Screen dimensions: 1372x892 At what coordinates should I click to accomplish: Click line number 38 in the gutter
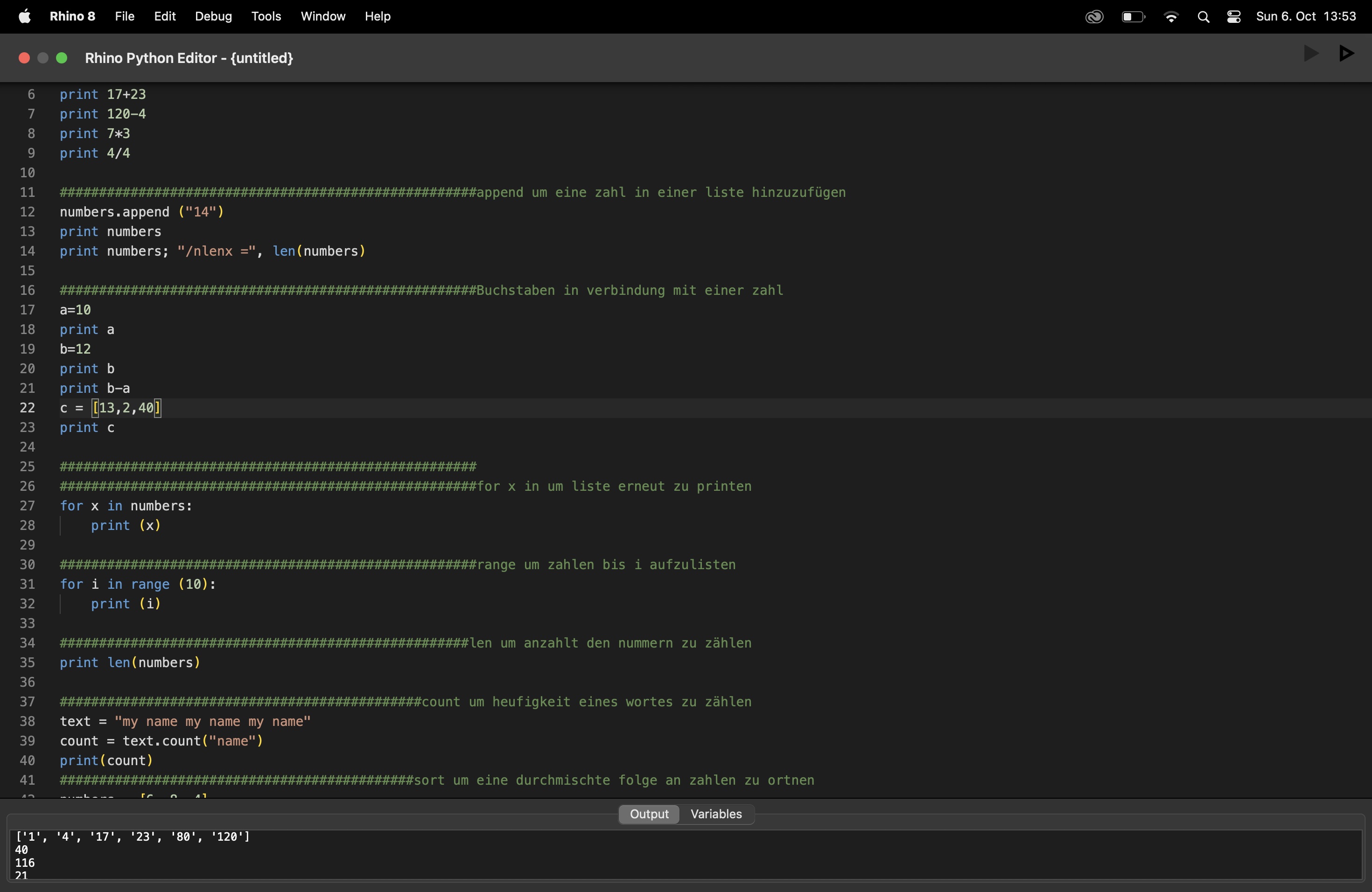[x=27, y=721]
